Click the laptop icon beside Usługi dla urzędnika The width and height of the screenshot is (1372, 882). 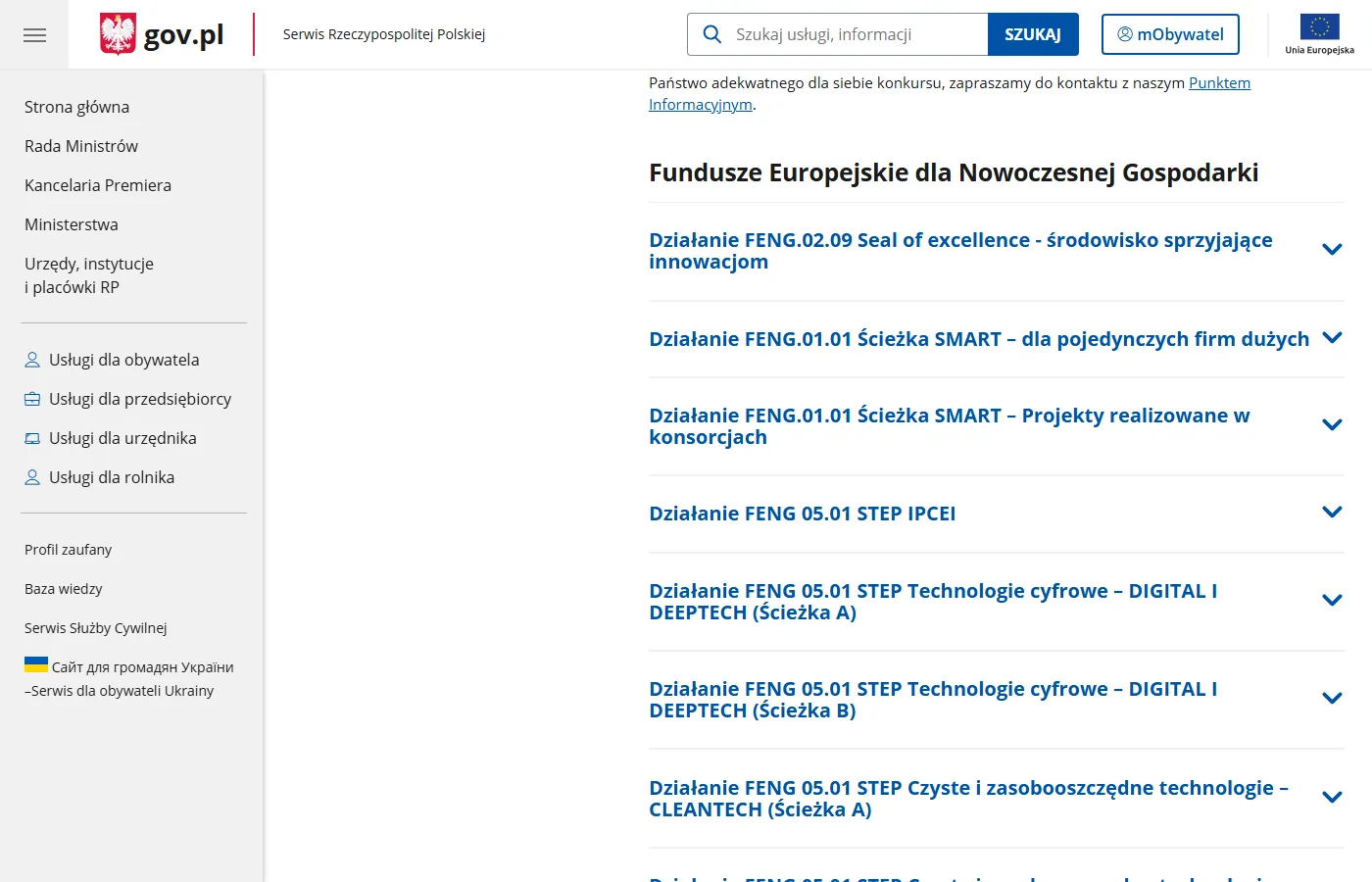pyautogui.click(x=32, y=438)
